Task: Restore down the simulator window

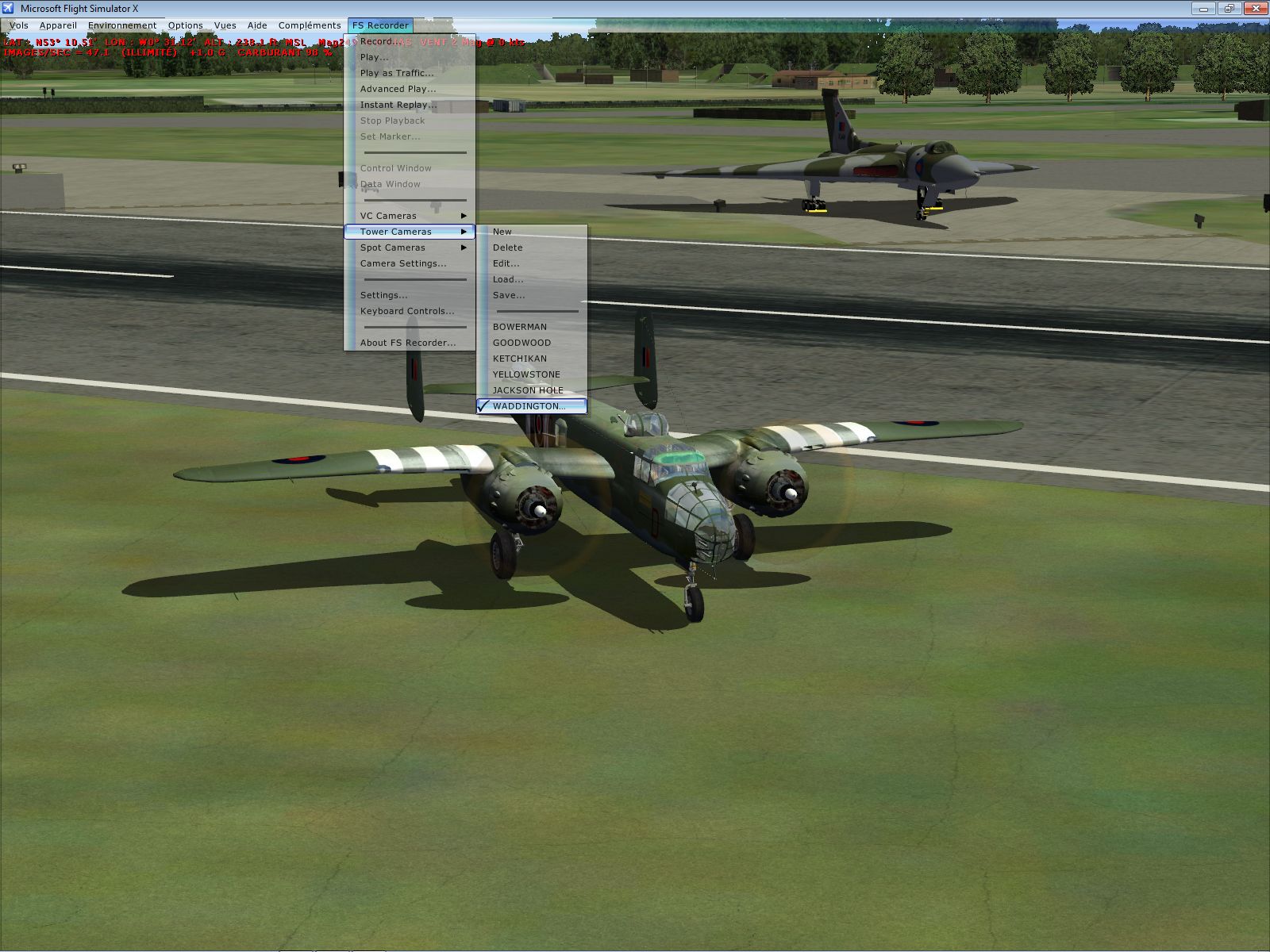Action: tap(1229, 9)
